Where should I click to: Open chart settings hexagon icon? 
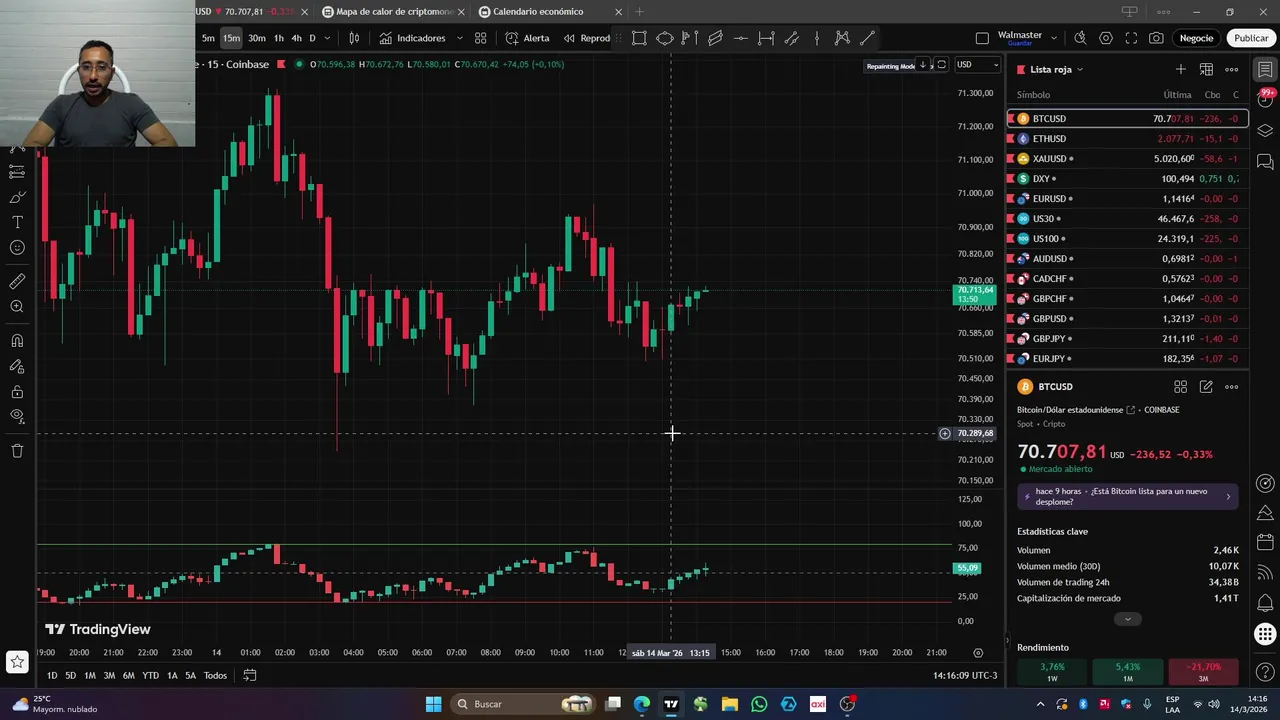click(1106, 38)
